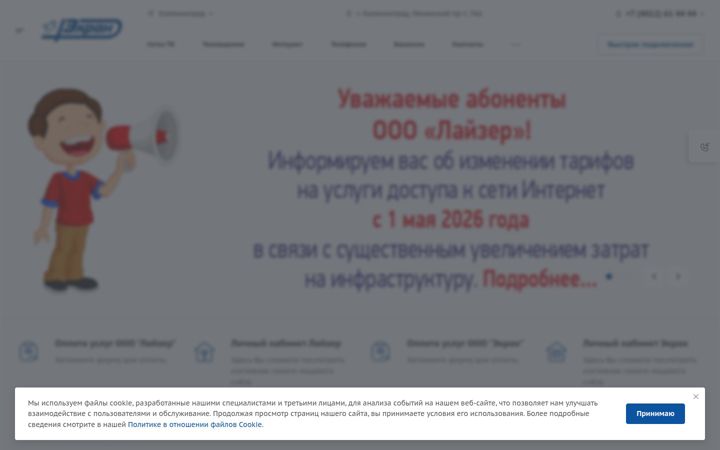
Task: Click the house icon beside Личный кабинет Экран
Action: pos(557,352)
